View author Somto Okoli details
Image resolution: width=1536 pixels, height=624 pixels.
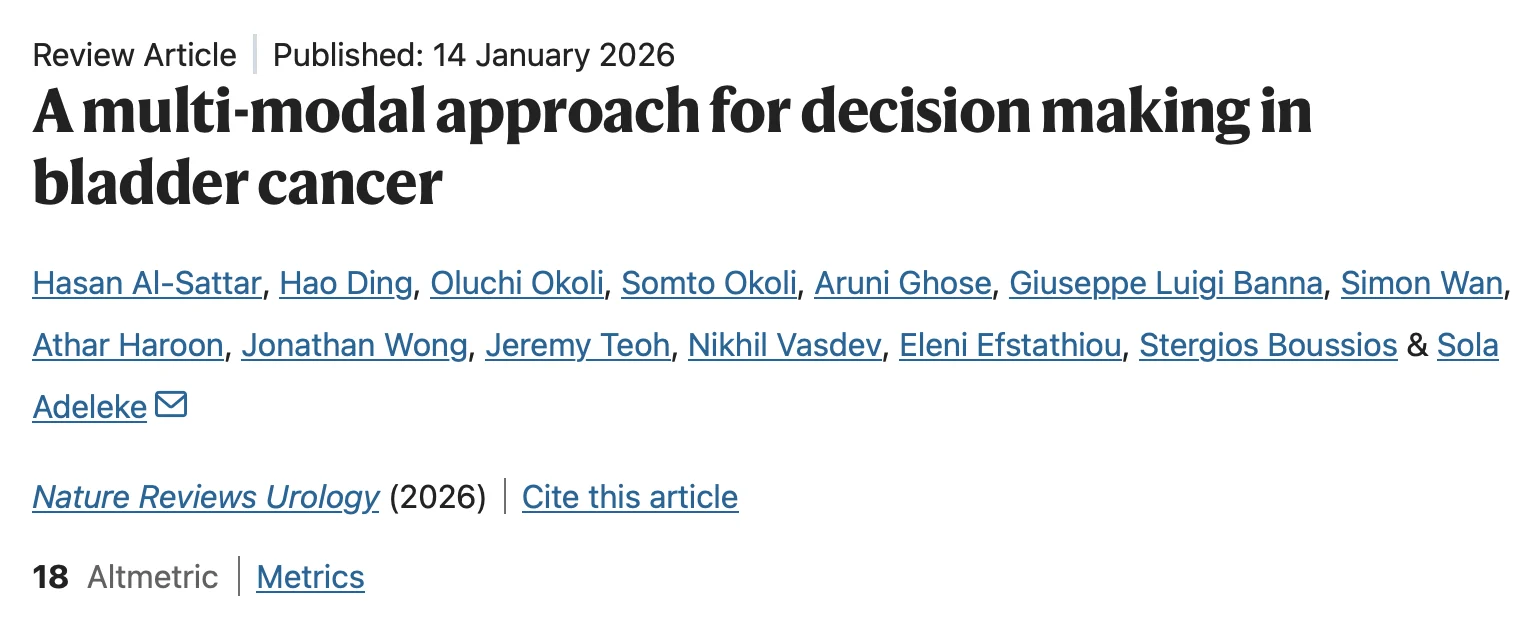coord(709,284)
